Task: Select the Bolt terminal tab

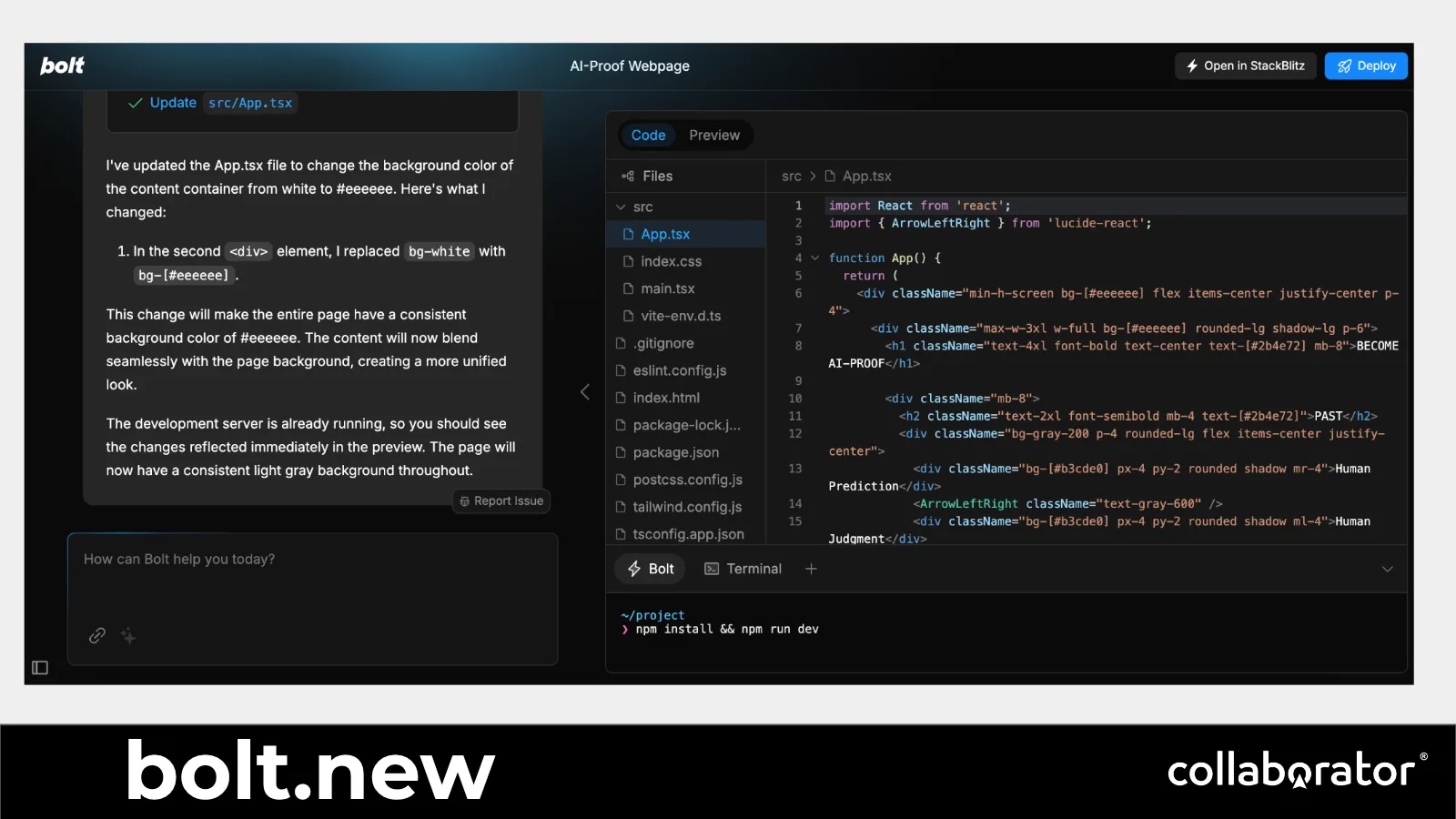Action: (x=651, y=569)
